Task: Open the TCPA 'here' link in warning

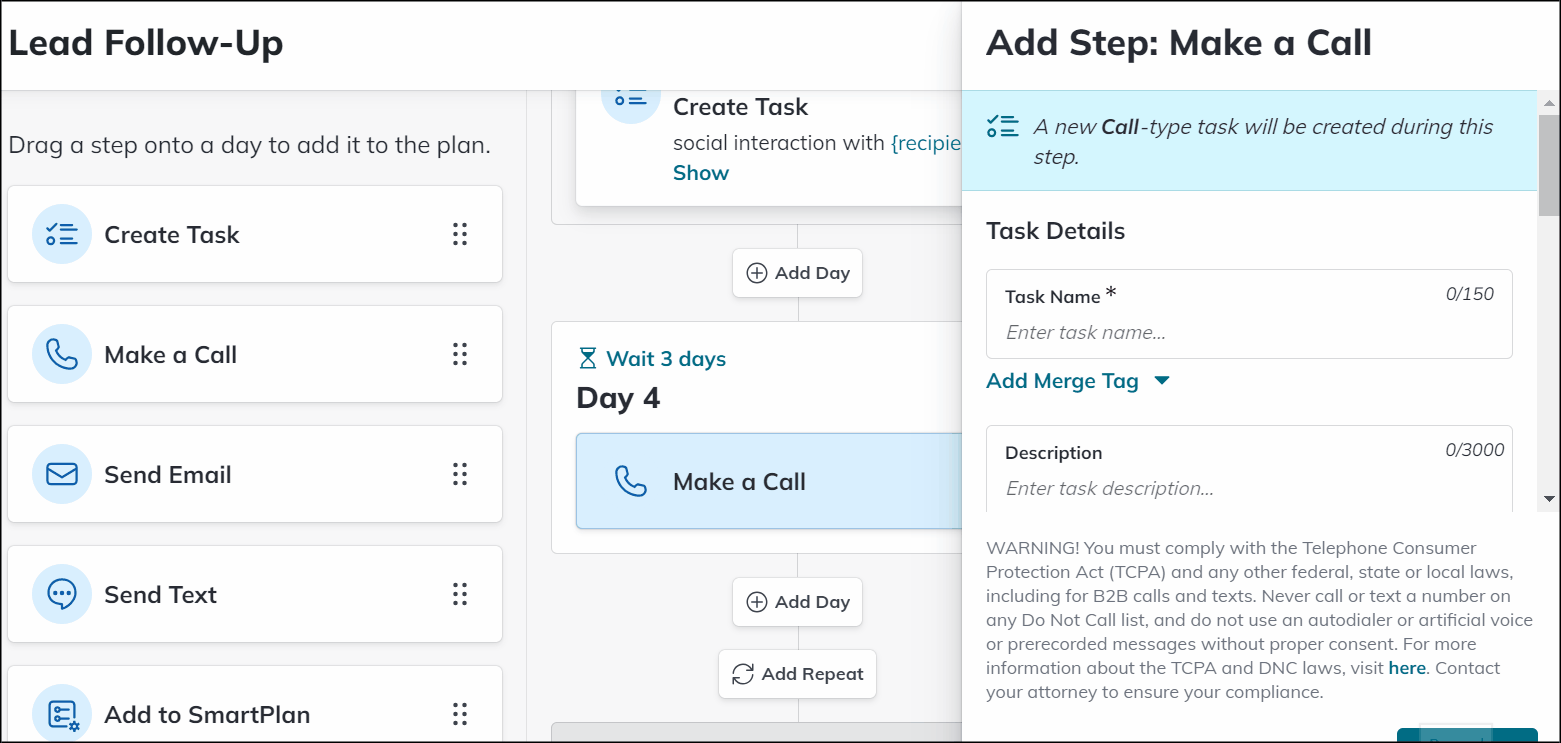Action: coord(1407,668)
